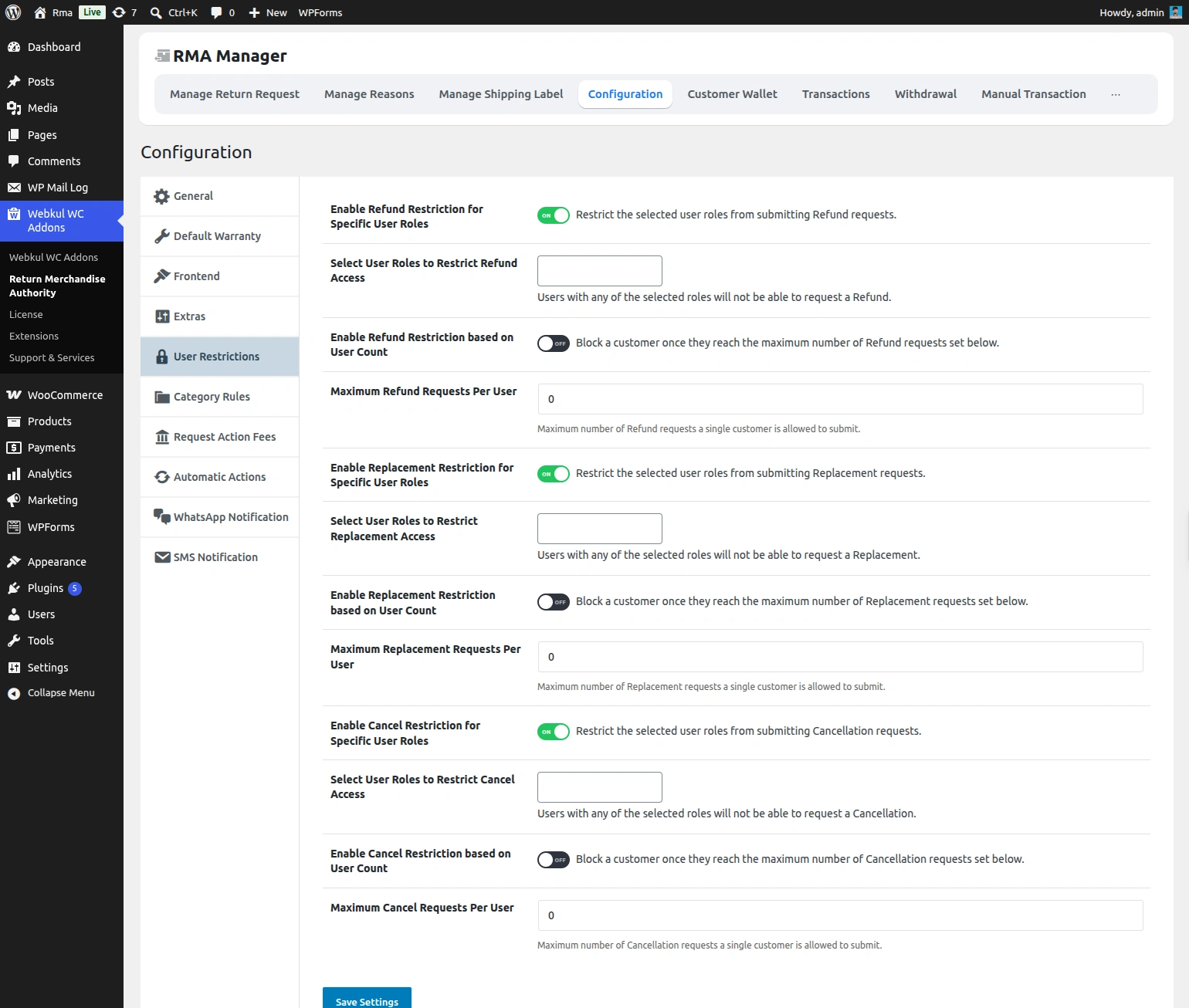The image size is (1189, 1008).
Task: Click the Posts pin icon
Action: pos(14,82)
